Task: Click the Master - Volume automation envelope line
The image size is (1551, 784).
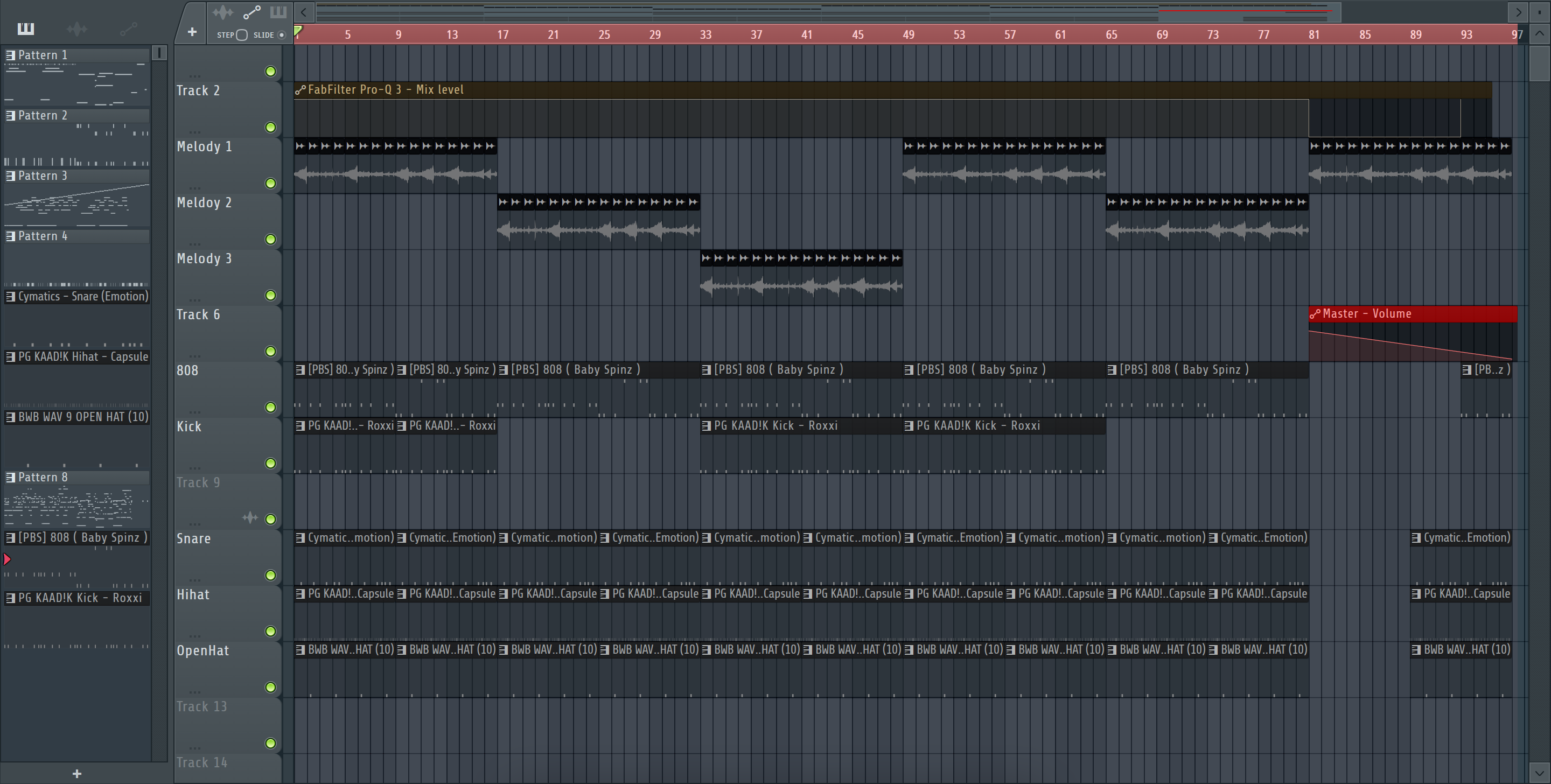Action: click(x=1410, y=345)
